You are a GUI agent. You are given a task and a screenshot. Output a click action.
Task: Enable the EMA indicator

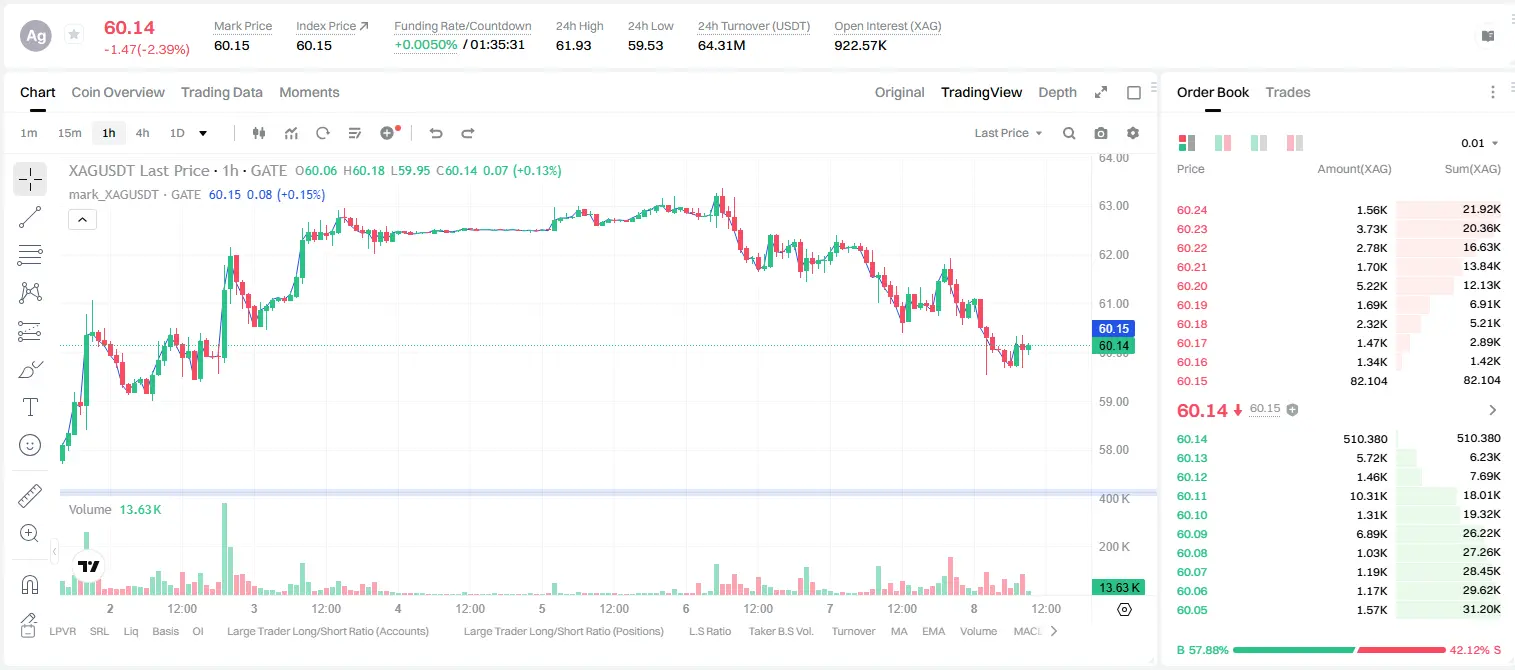coord(933,631)
